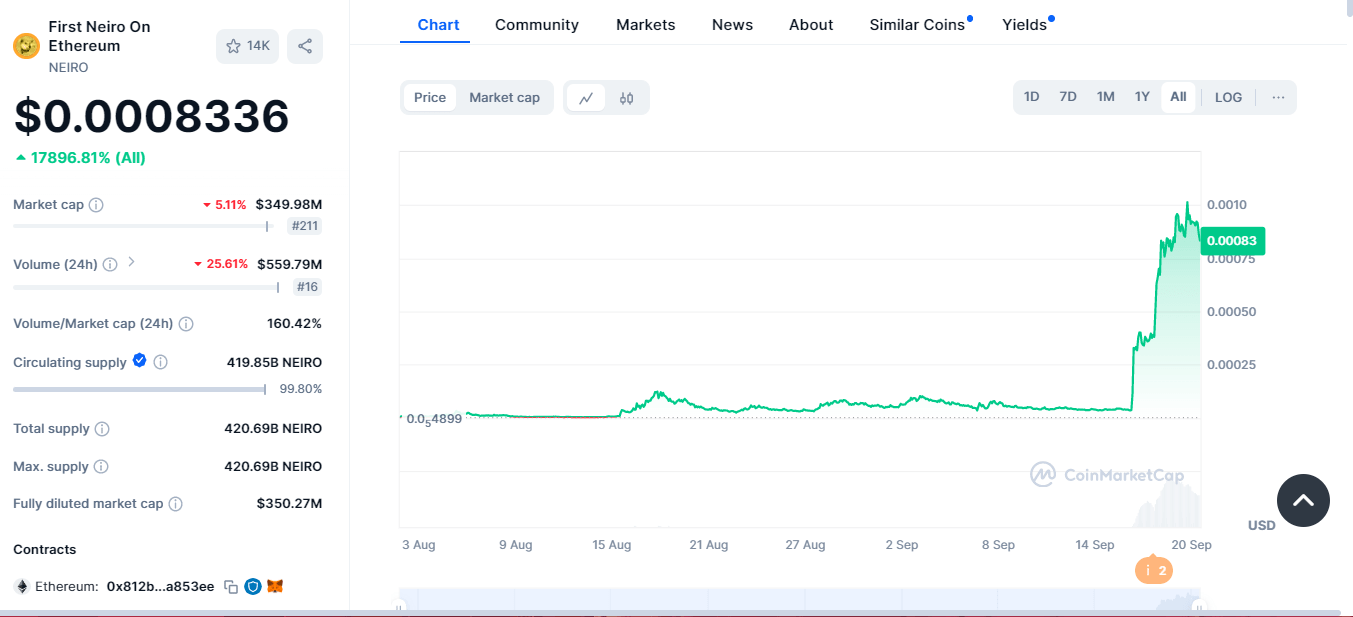The width and height of the screenshot is (1353, 617).
Task: Switch to line chart view
Action: [x=586, y=98]
